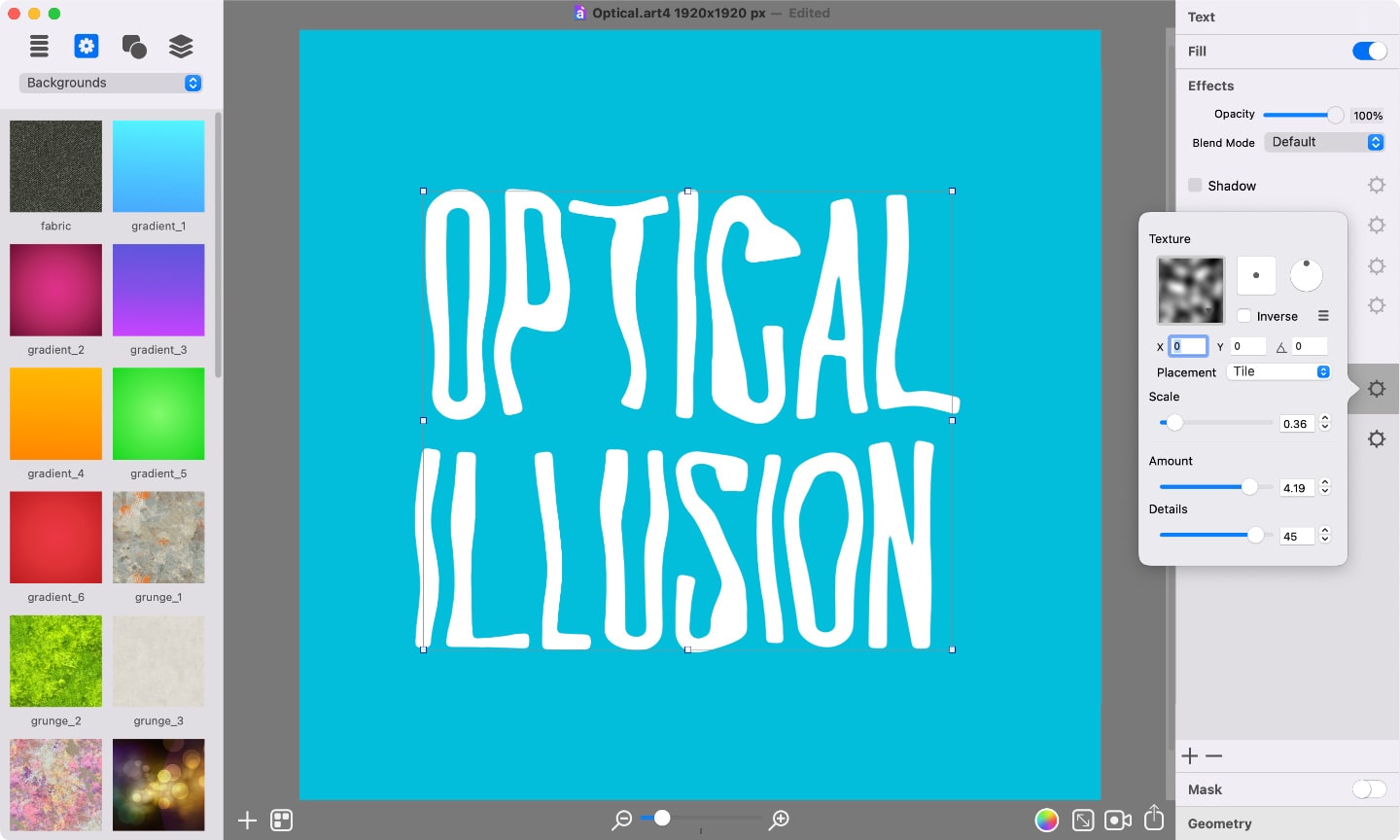Image resolution: width=1400 pixels, height=840 pixels.
Task: Select the gradient_3 background thumbnail
Action: point(158,290)
